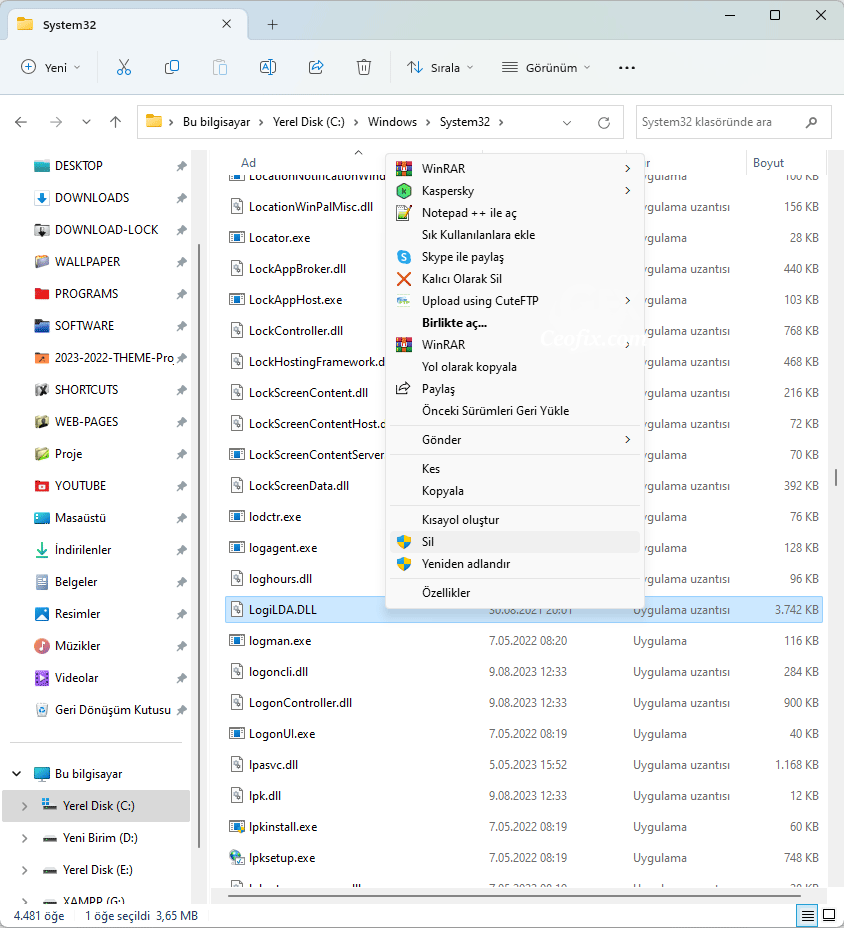Click the Rename icon in toolbar
The image size is (844, 928).
coord(268,67)
